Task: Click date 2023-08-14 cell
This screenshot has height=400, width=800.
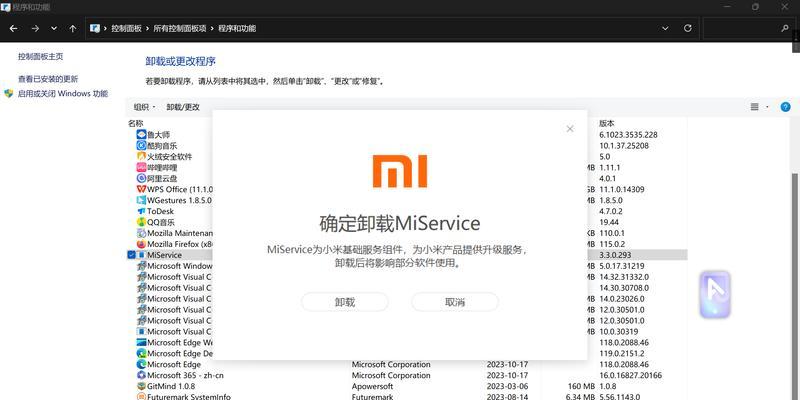Action: tap(507, 396)
